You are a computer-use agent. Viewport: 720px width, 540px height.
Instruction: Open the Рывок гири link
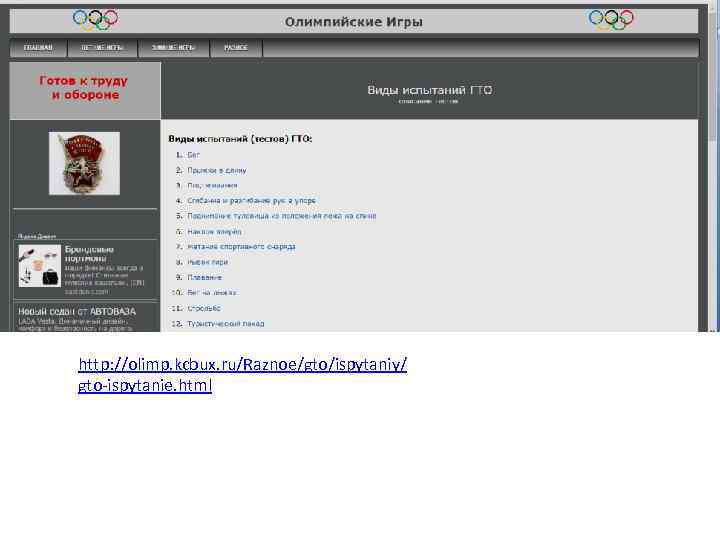click(x=208, y=262)
